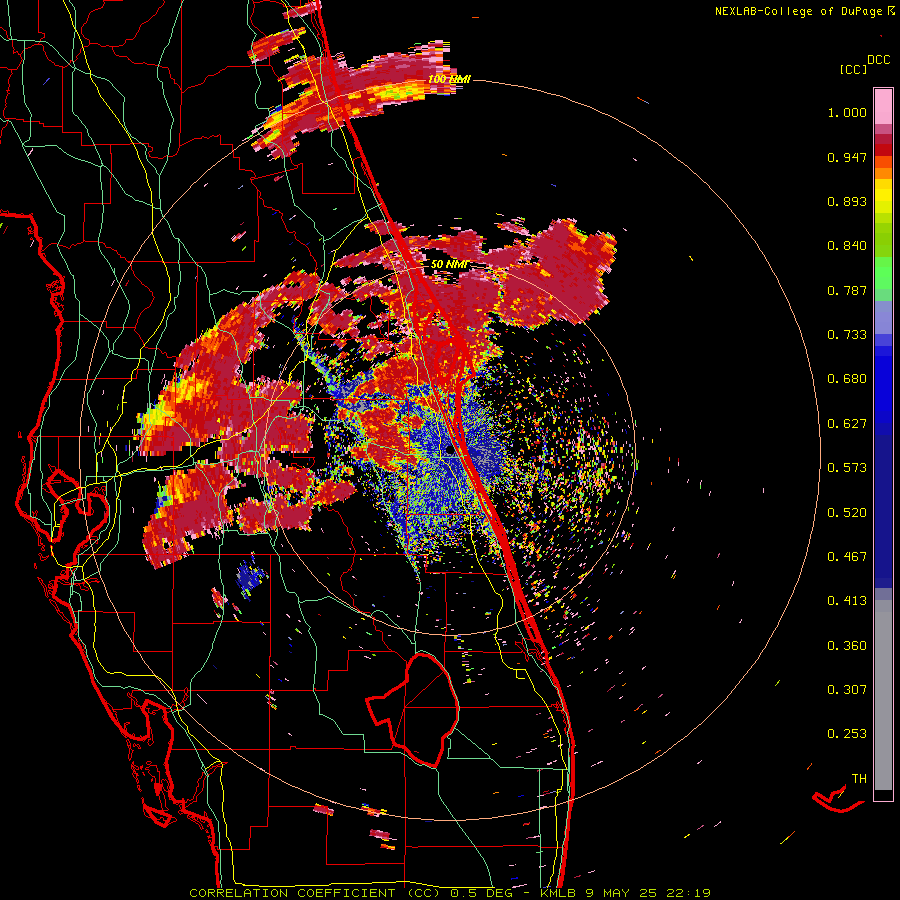Click the 0.413 scale value
This screenshot has height=900, width=900.
(x=847, y=601)
